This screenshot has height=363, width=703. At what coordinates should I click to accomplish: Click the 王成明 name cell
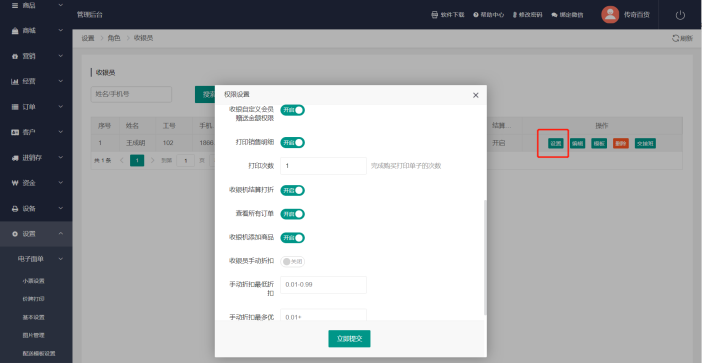(136, 143)
